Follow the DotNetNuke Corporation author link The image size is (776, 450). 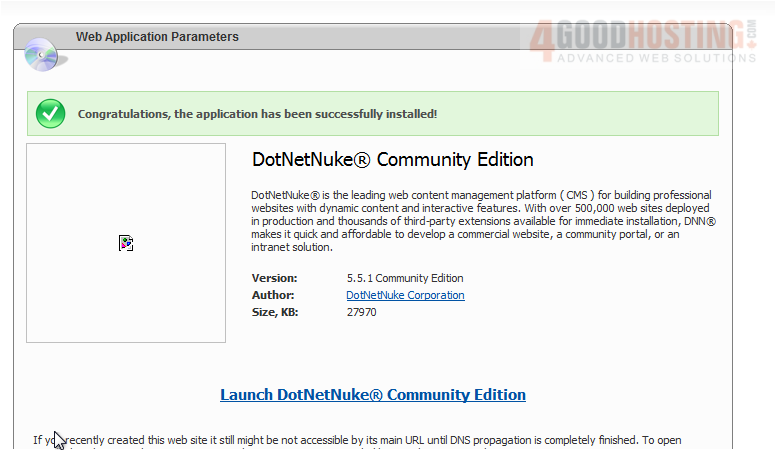pyautogui.click(x=405, y=295)
